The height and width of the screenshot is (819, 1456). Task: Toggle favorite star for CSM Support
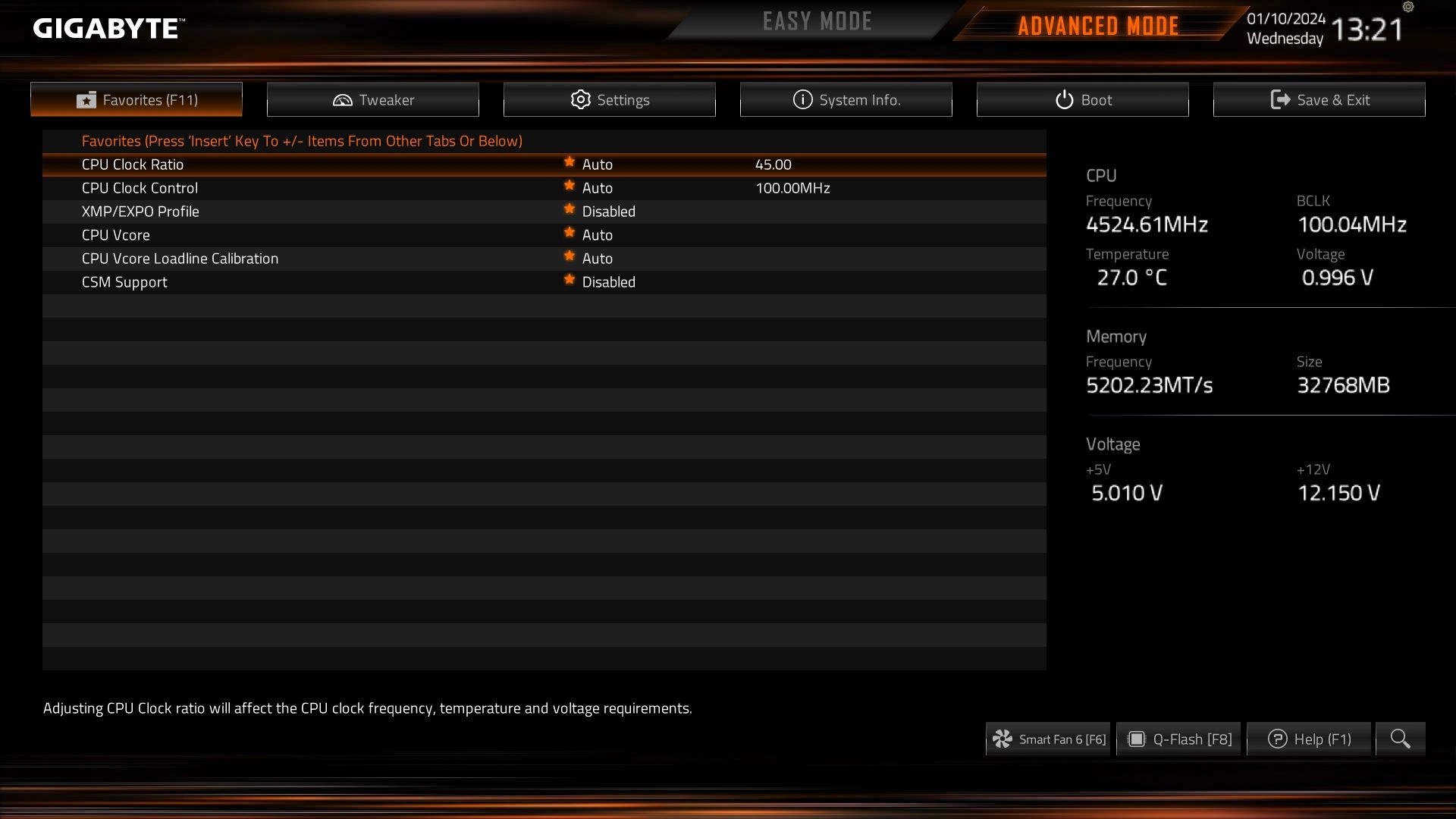coord(570,280)
